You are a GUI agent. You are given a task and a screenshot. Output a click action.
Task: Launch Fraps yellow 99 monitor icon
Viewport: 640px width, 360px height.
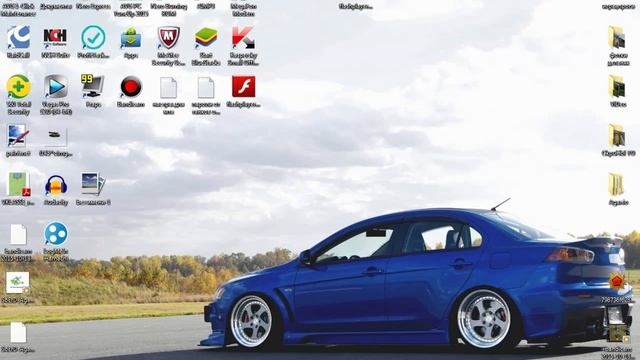(x=93, y=86)
